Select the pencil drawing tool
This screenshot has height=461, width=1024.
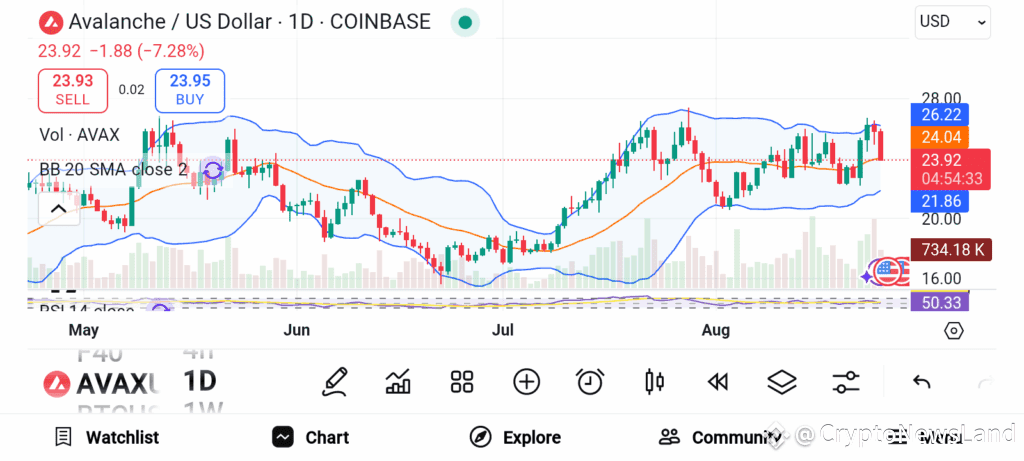tap(335, 382)
